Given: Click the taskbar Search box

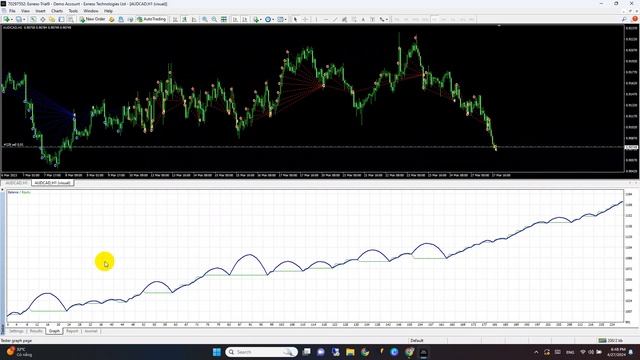Looking at the screenshot, I should pos(262,352).
